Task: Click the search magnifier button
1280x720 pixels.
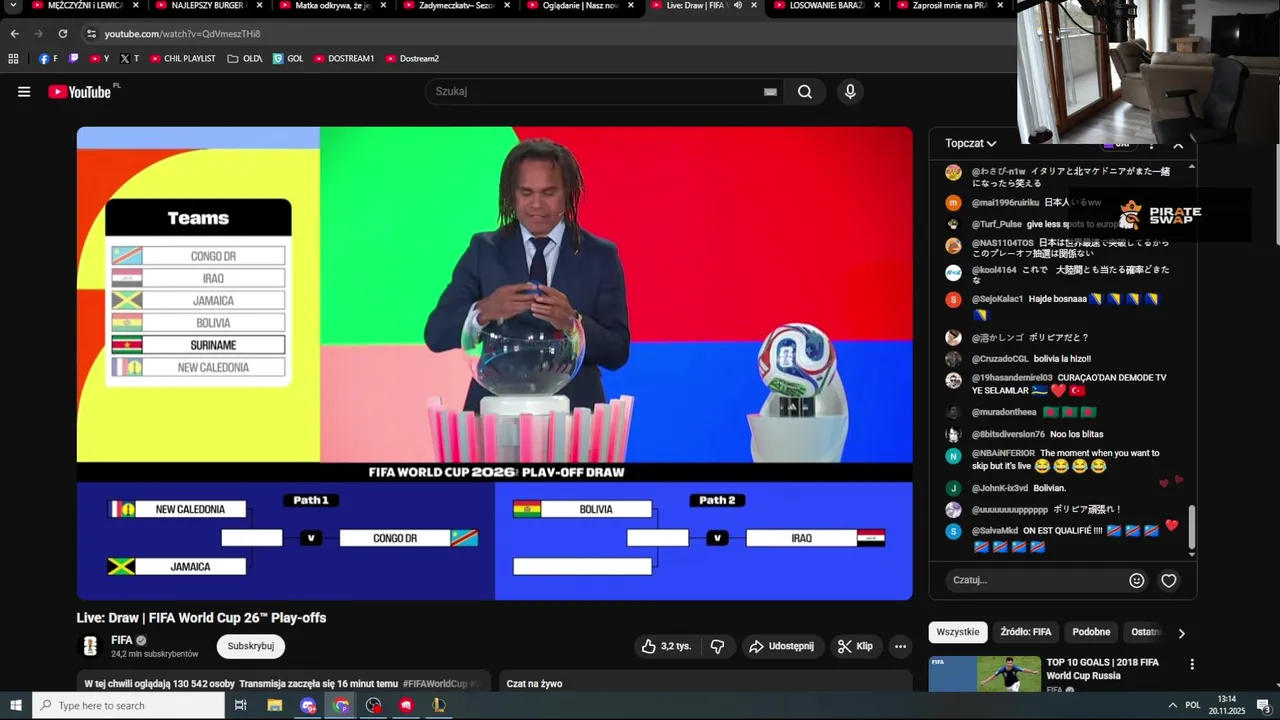Action: click(x=805, y=92)
